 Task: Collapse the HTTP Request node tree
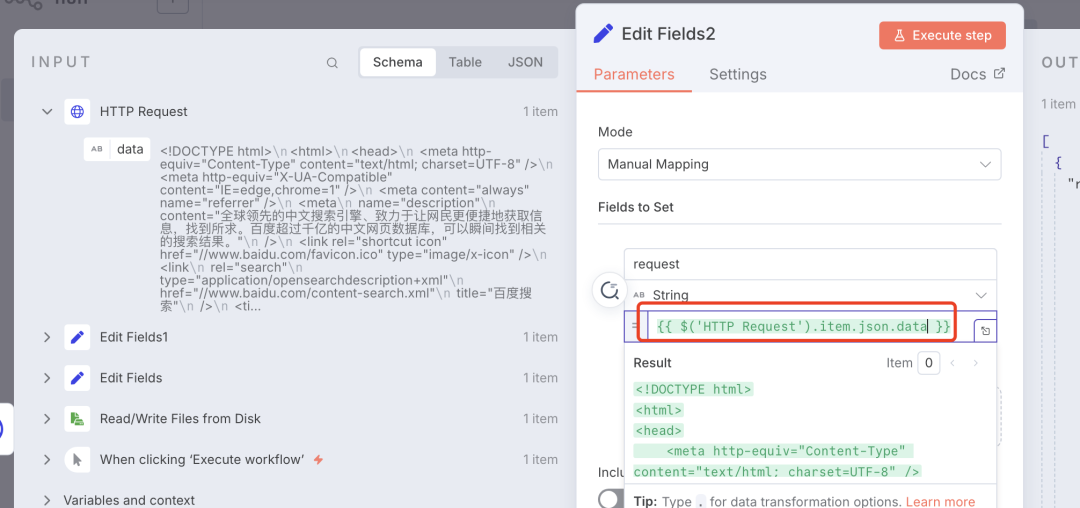point(47,112)
